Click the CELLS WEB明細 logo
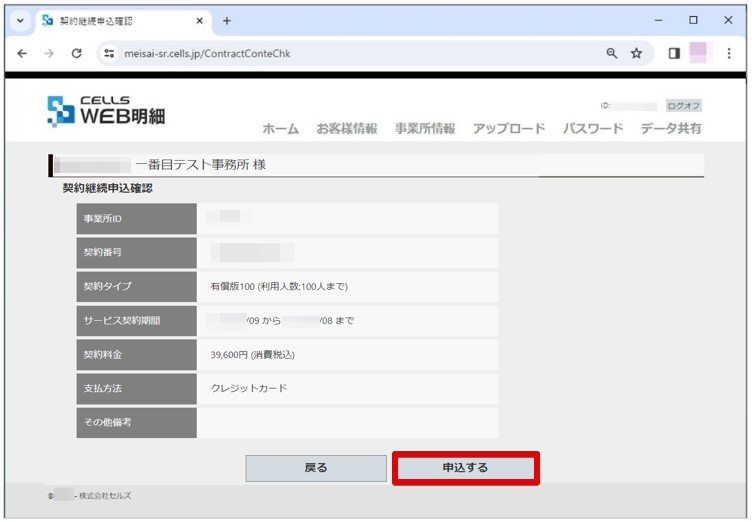 (x=106, y=111)
